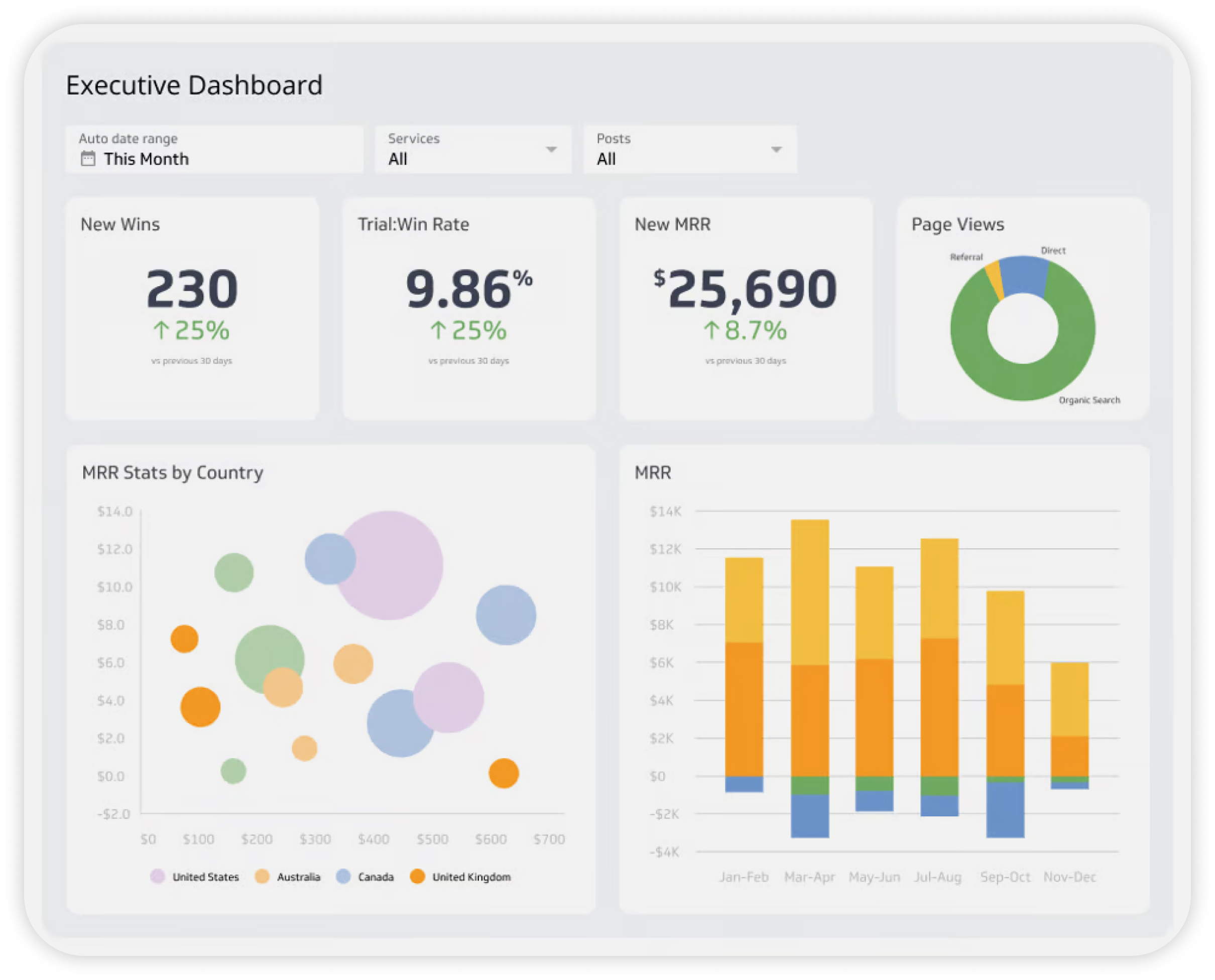Click the calendar icon beside This Month
Viewport: 1215px width, 980px height.
(x=88, y=159)
